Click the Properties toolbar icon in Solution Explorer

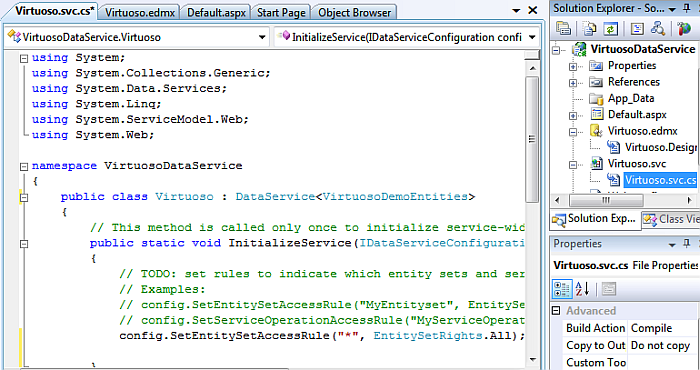point(563,29)
